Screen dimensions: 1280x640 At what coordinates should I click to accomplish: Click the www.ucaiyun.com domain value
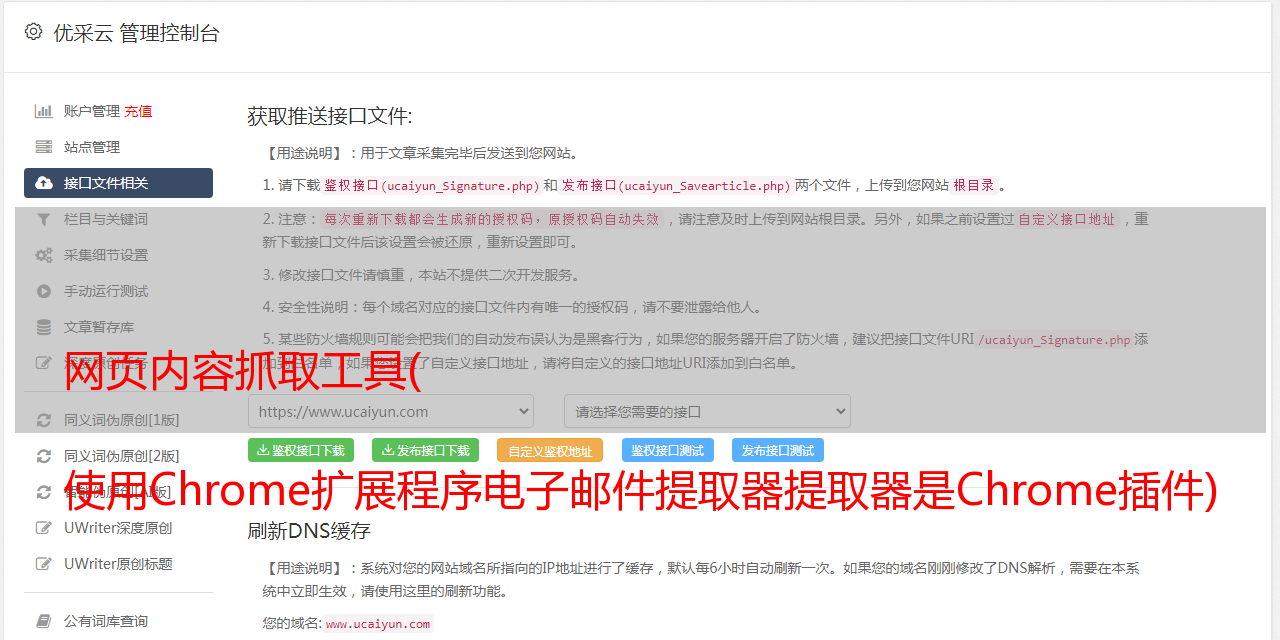point(378,624)
